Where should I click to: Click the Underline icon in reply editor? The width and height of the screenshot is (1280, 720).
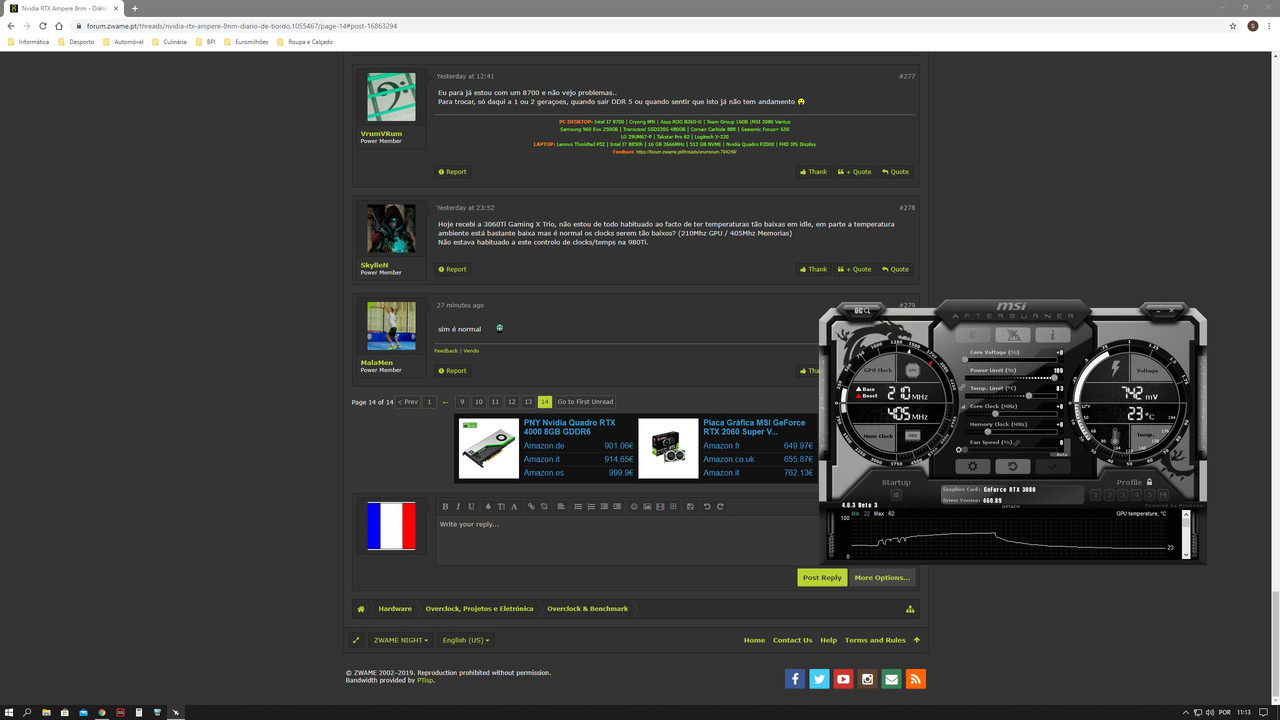click(471, 506)
